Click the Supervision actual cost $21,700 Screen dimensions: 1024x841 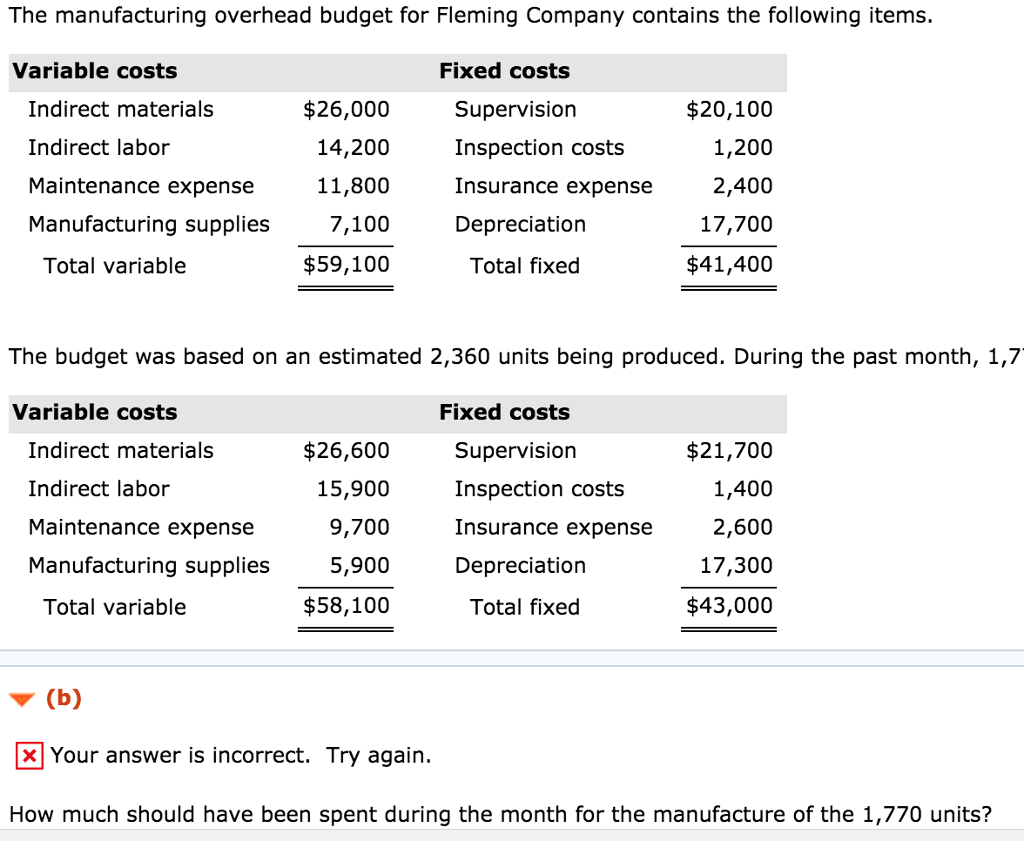coord(728,451)
